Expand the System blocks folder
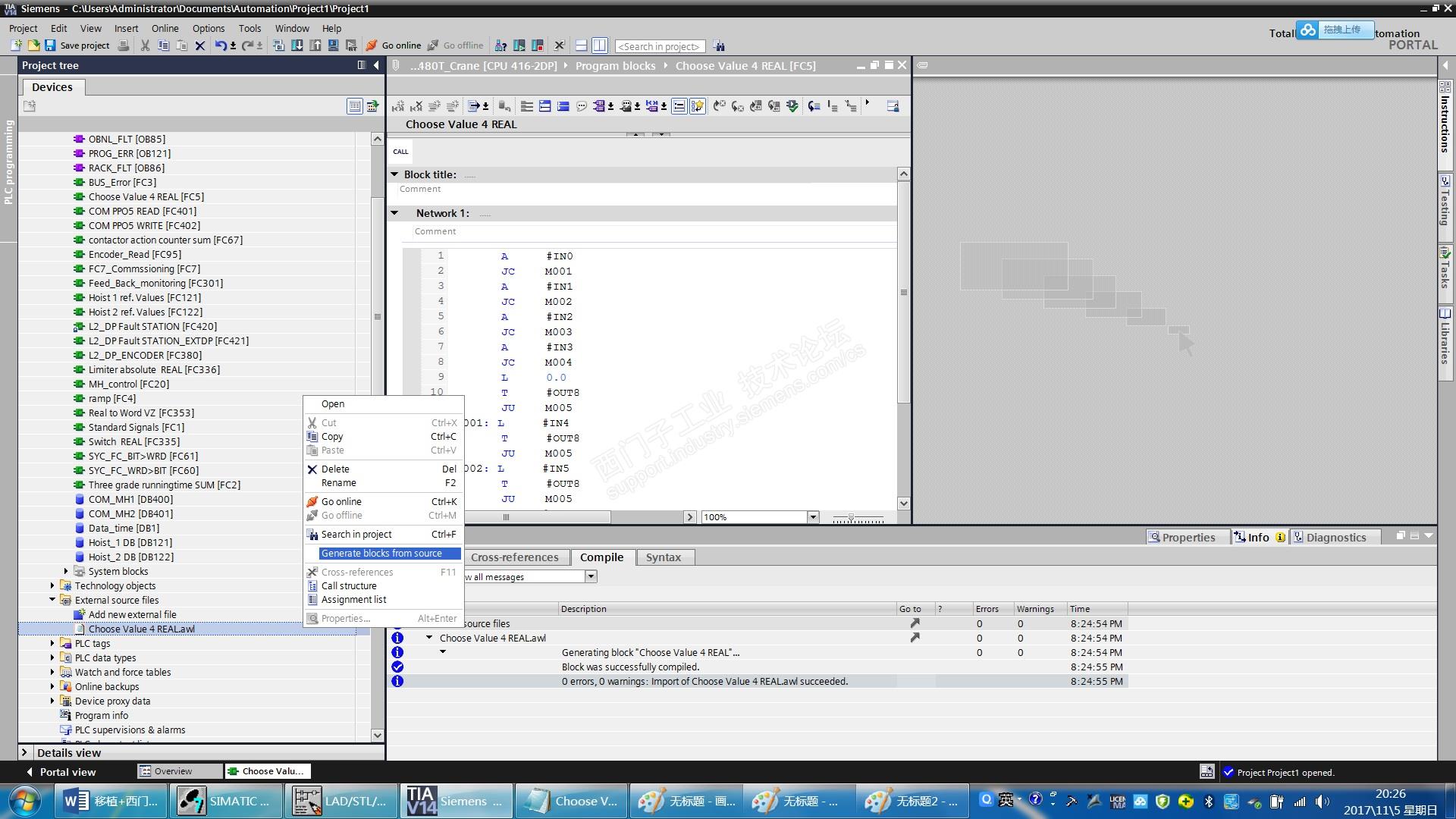 click(66, 571)
